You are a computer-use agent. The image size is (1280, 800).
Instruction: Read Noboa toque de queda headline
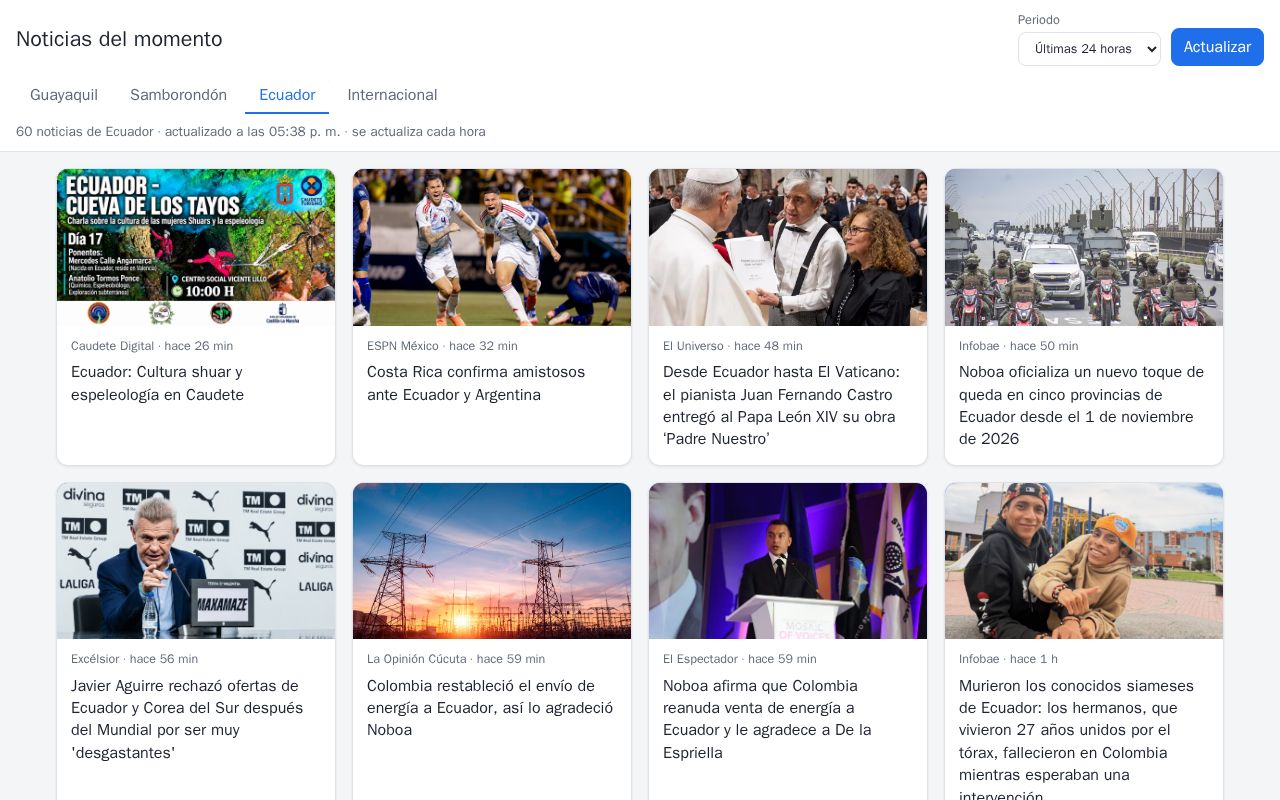(x=1082, y=405)
